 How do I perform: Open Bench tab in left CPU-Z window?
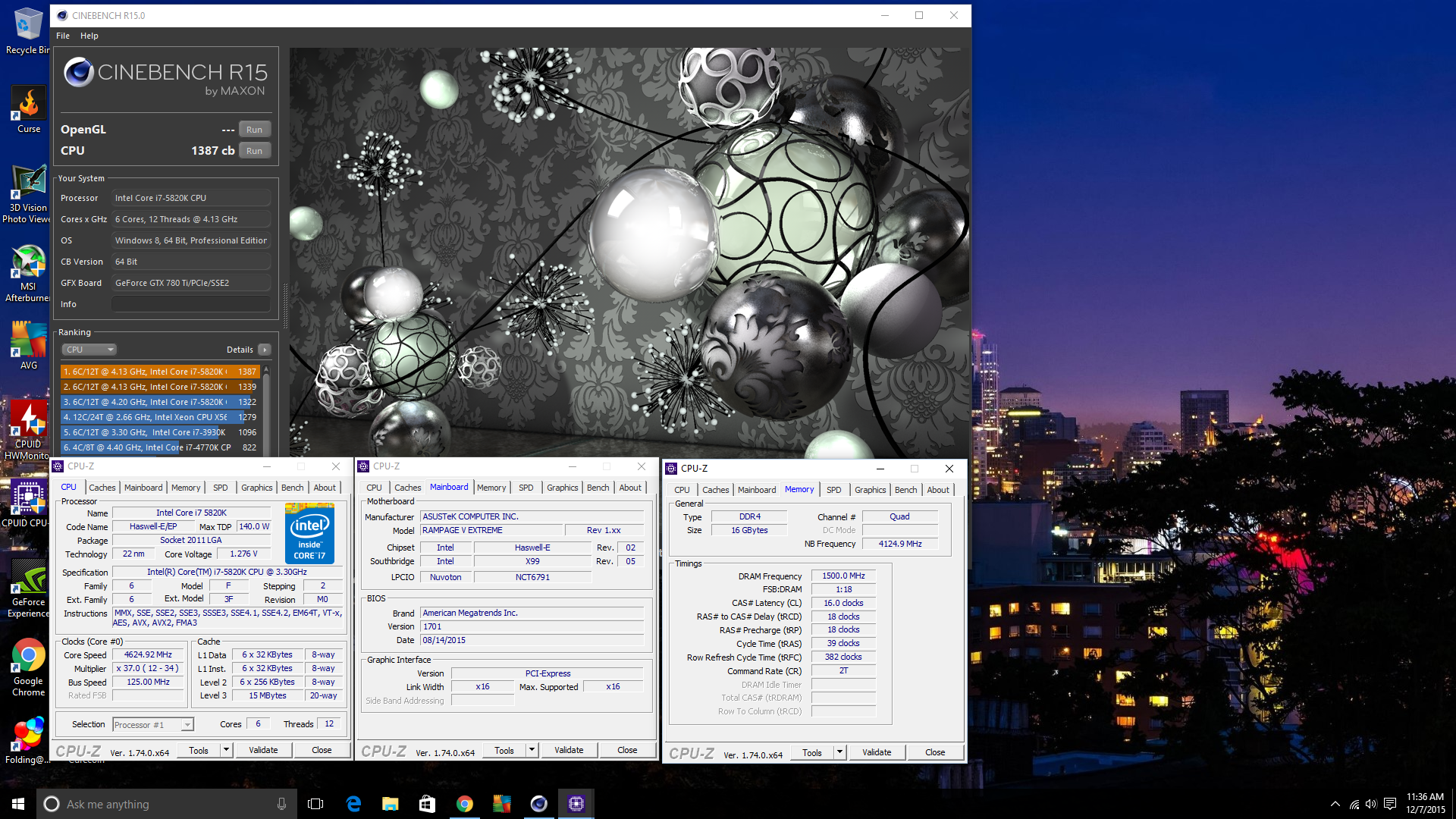tap(292, 488)
